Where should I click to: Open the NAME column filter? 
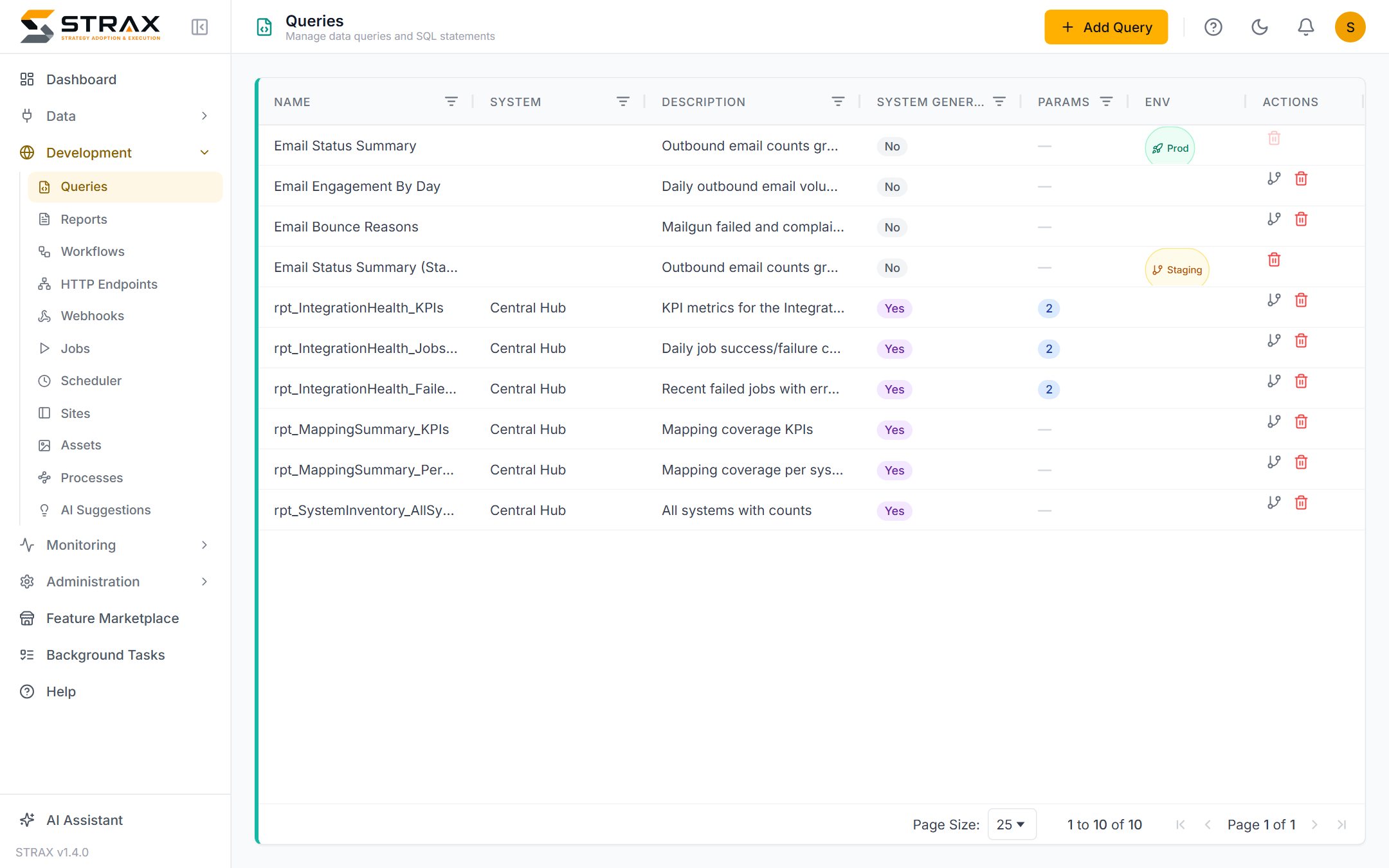tap(451, 102)
